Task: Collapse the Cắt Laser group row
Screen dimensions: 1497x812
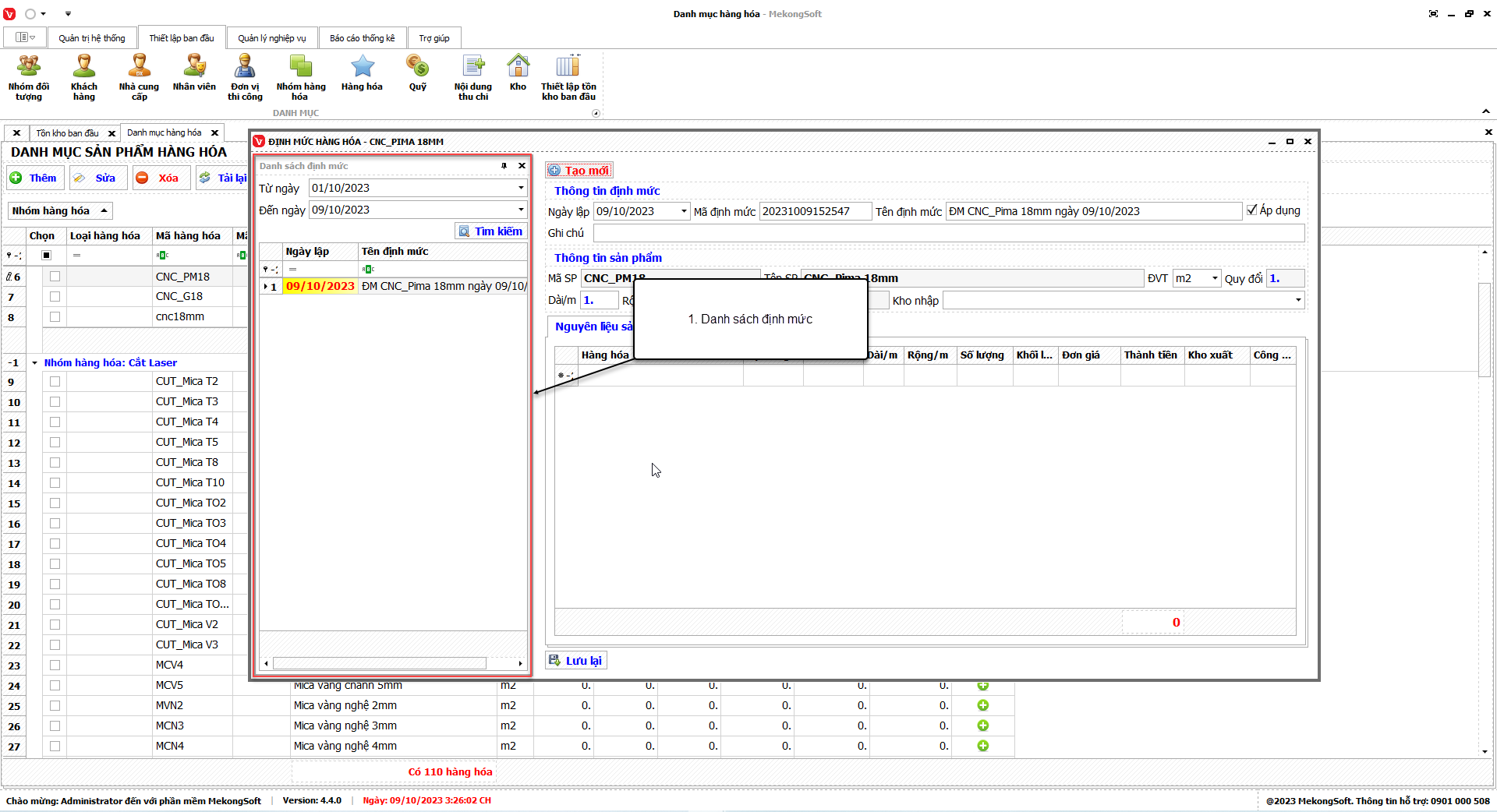Action: click(35, 363)
